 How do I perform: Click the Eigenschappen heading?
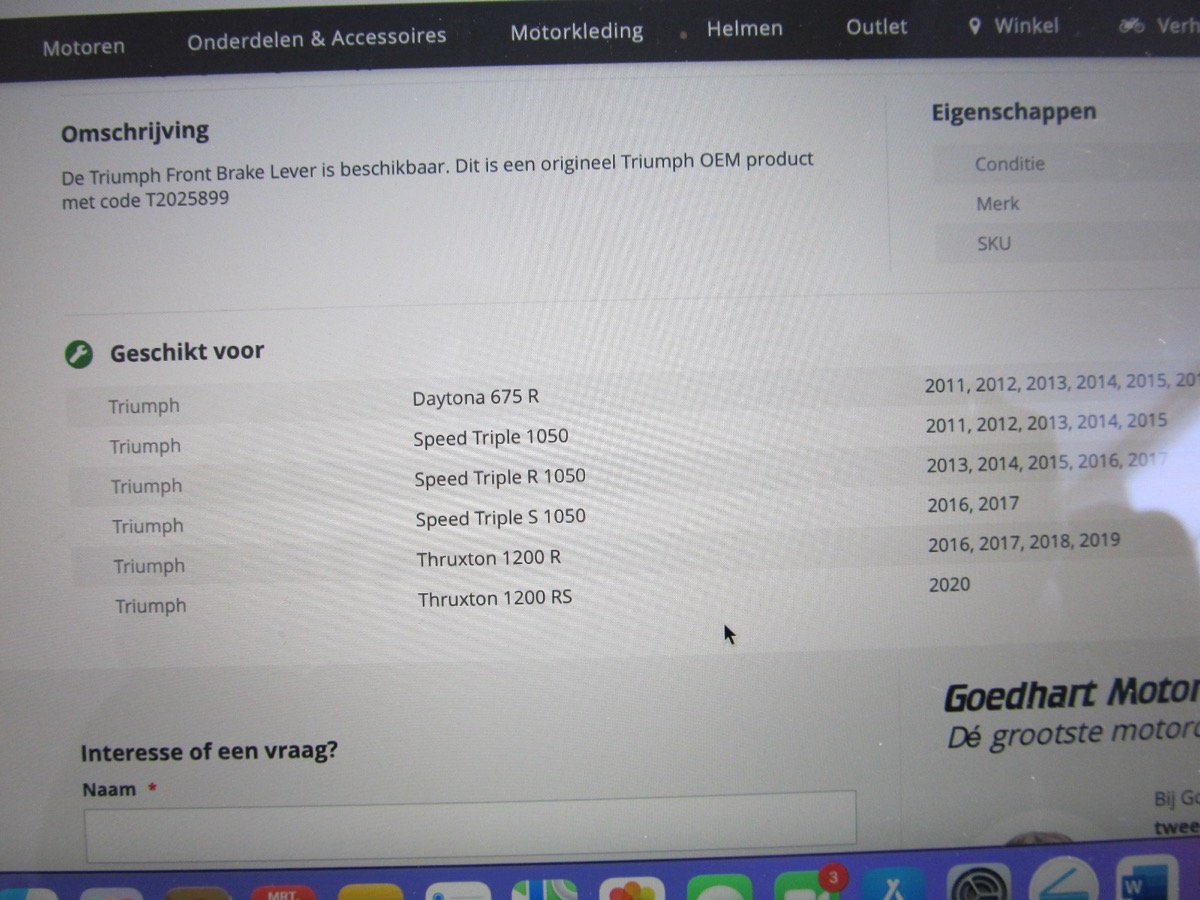pos(1014,112)
